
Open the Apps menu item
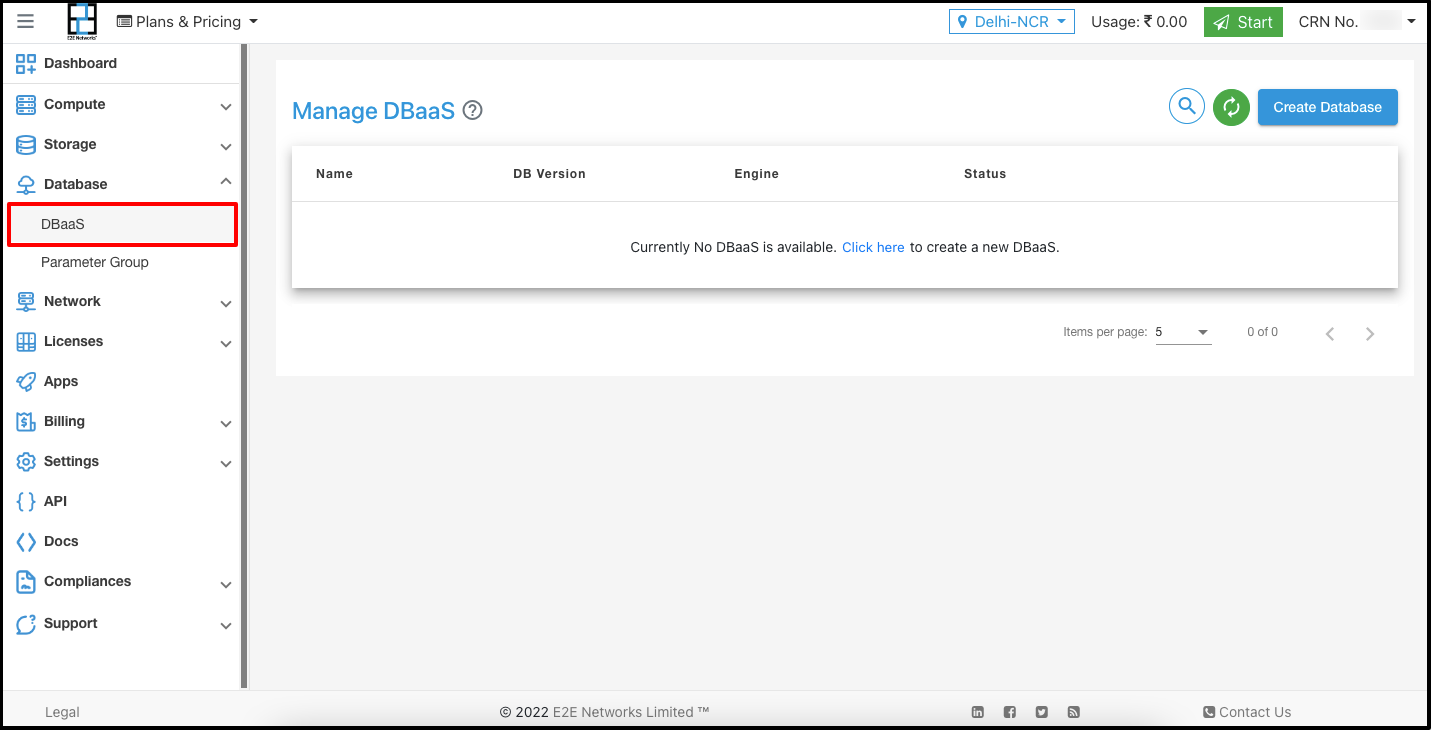(x=61, y=381)
